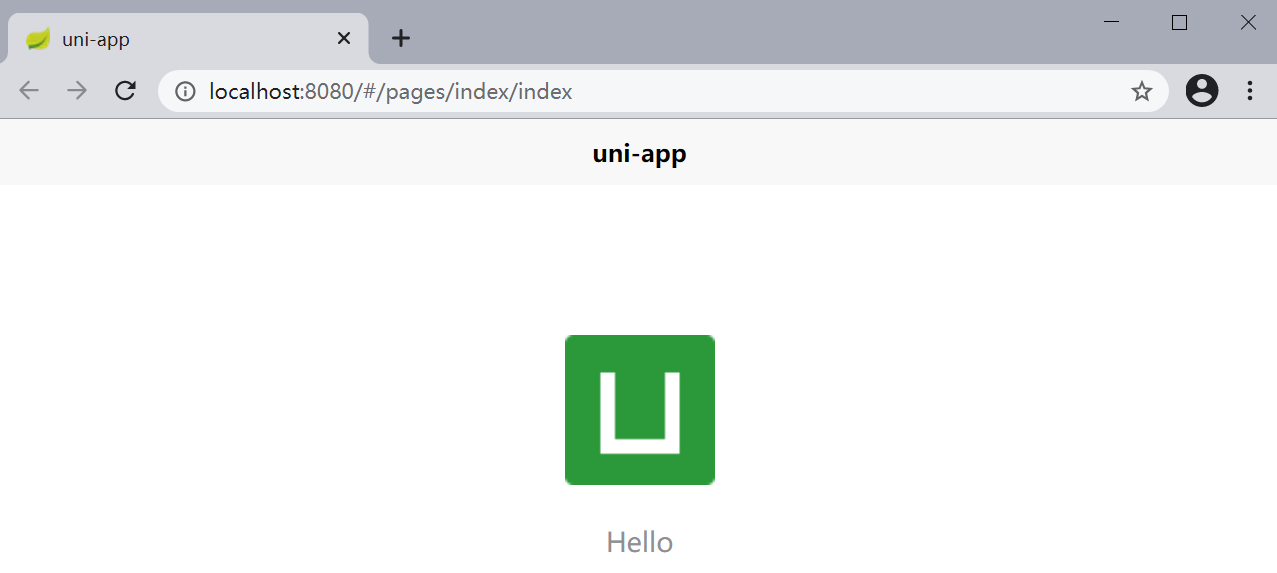Open a new tab with the plus button
The width and height of the screenshot is (1277, 573).
pyautogui.click(x=400, y=38)
